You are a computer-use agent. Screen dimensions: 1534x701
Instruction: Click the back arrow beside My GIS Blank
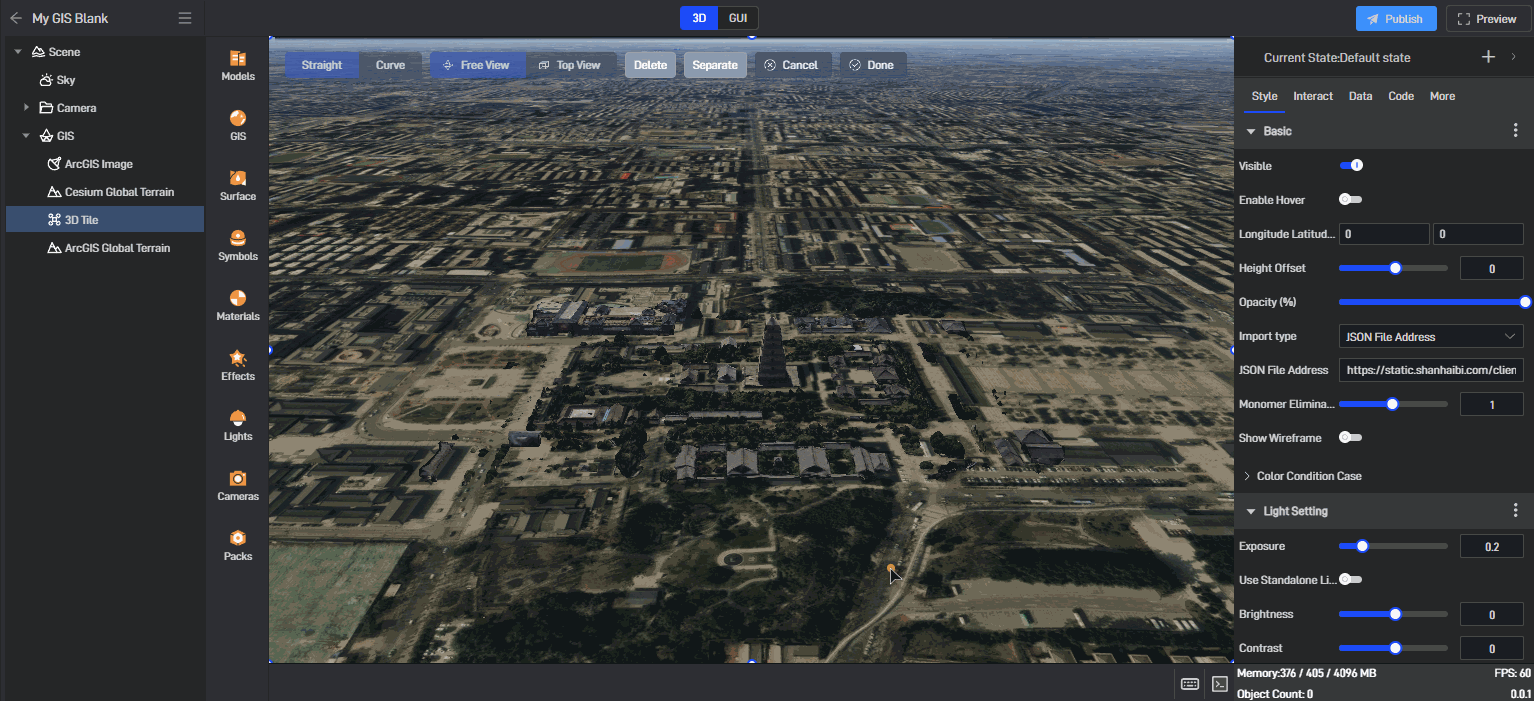(16, 18)
